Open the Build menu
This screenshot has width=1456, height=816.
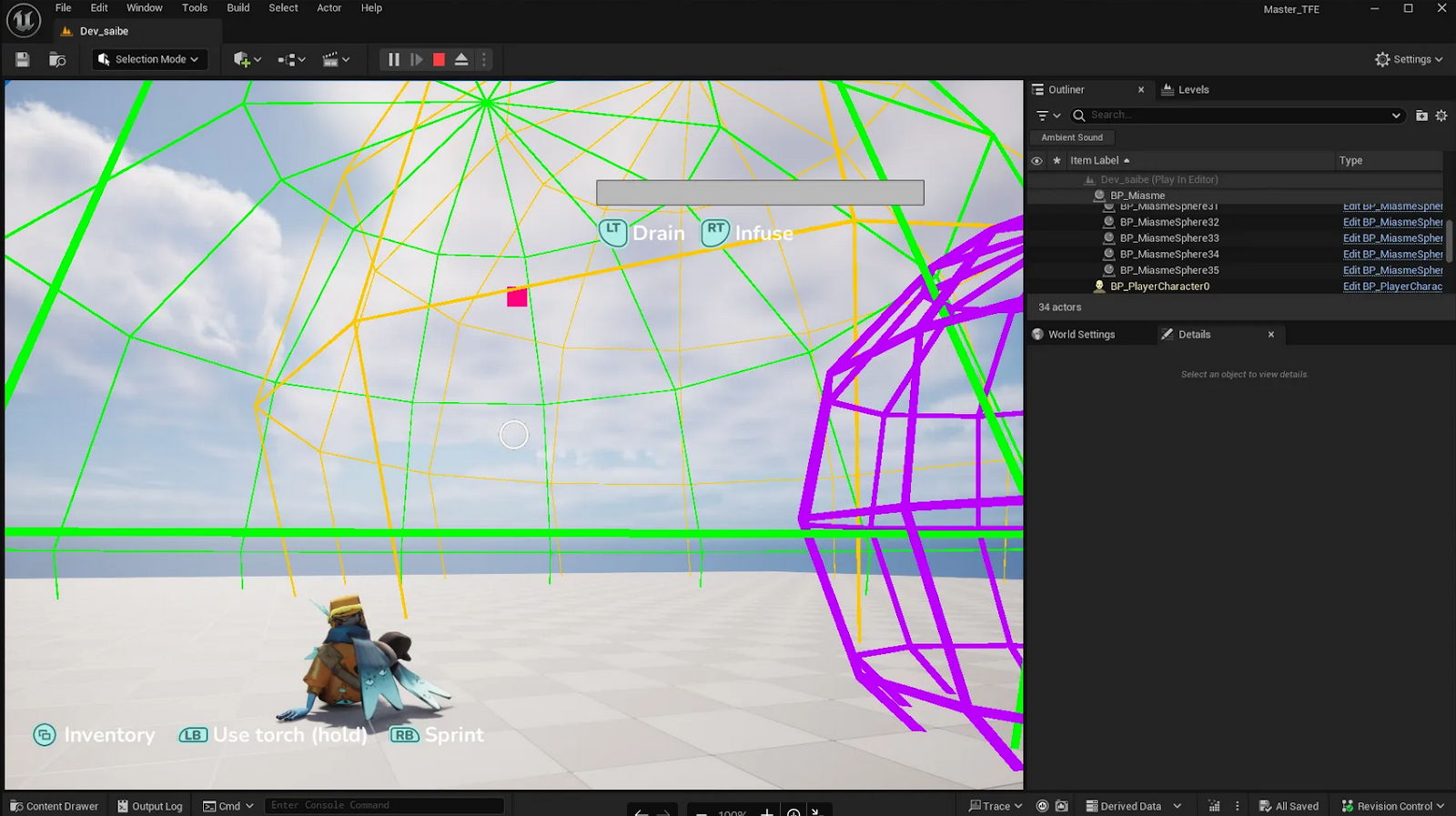click(x=238, y=8)
